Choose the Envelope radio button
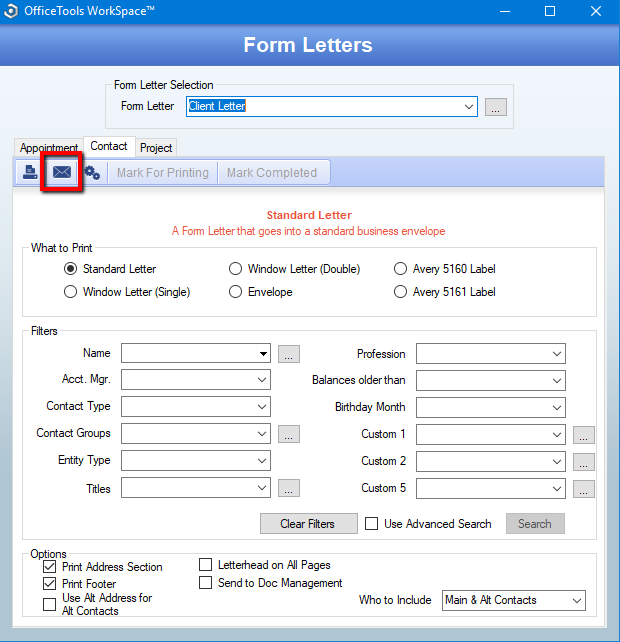620x642 pixels. point(235,292)
